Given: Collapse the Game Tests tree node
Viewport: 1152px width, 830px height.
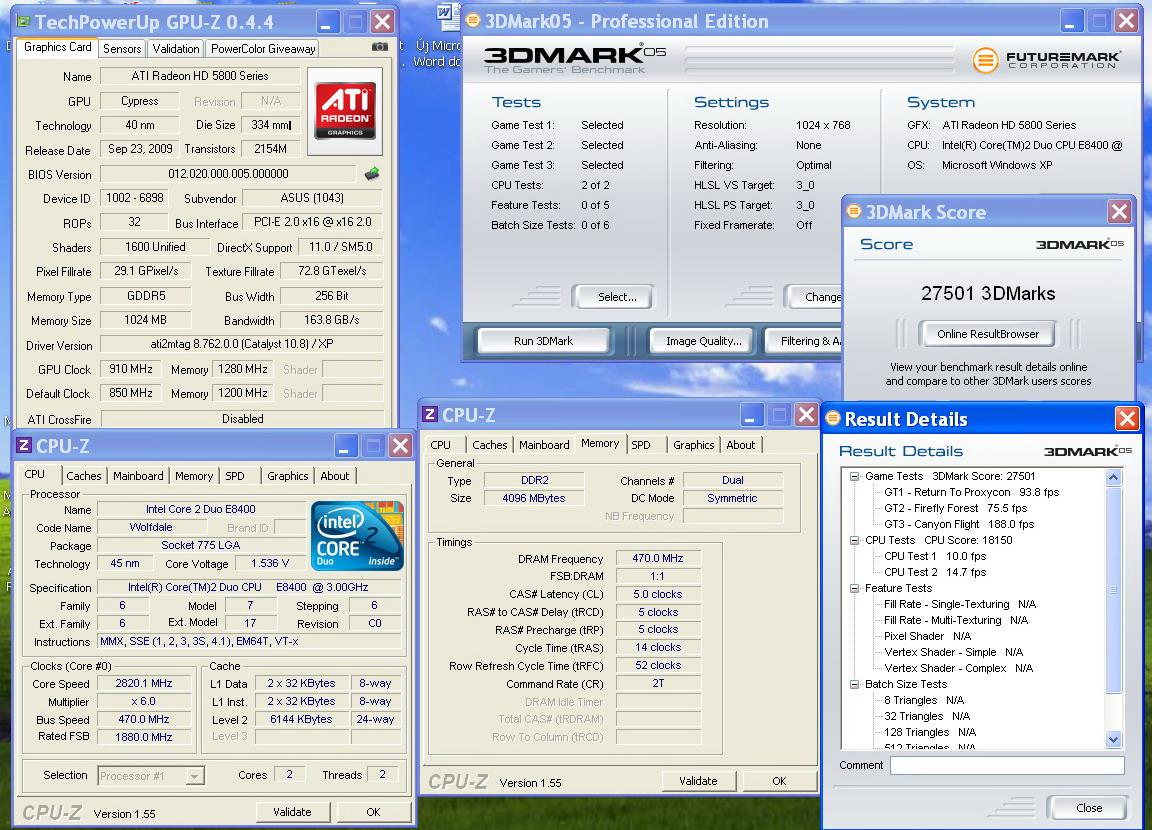Looking at the screenshot, I should click(854, 476).
